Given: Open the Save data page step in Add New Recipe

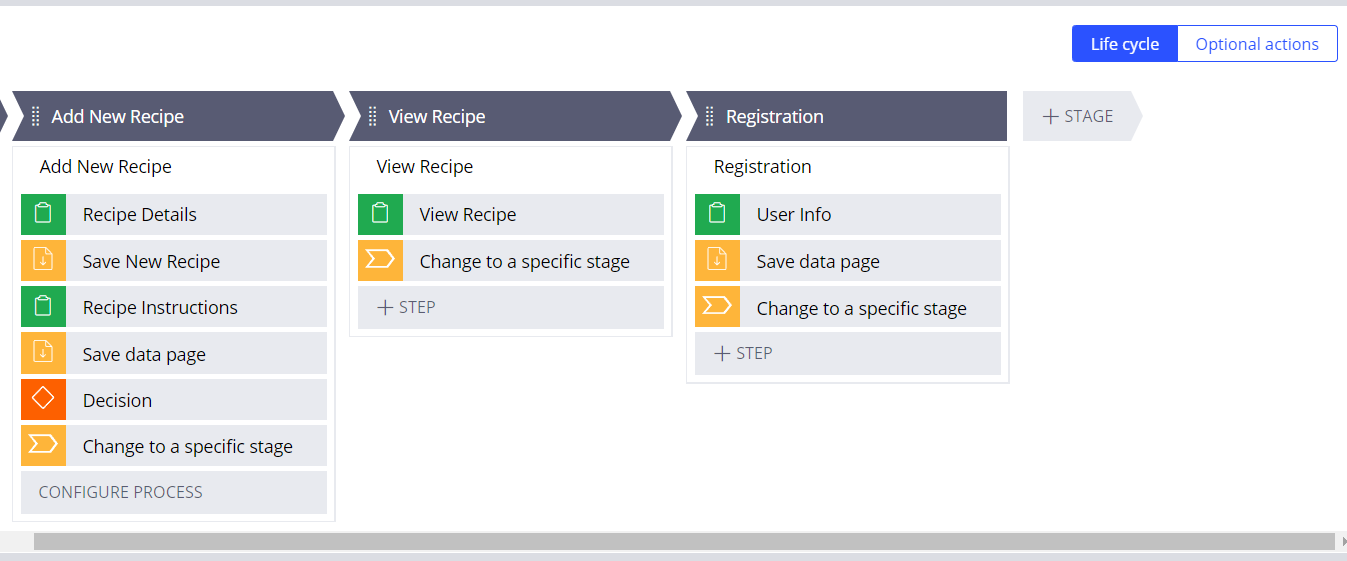Looking at the screenshot, I should pyautogui.click(x=145, y=354).
